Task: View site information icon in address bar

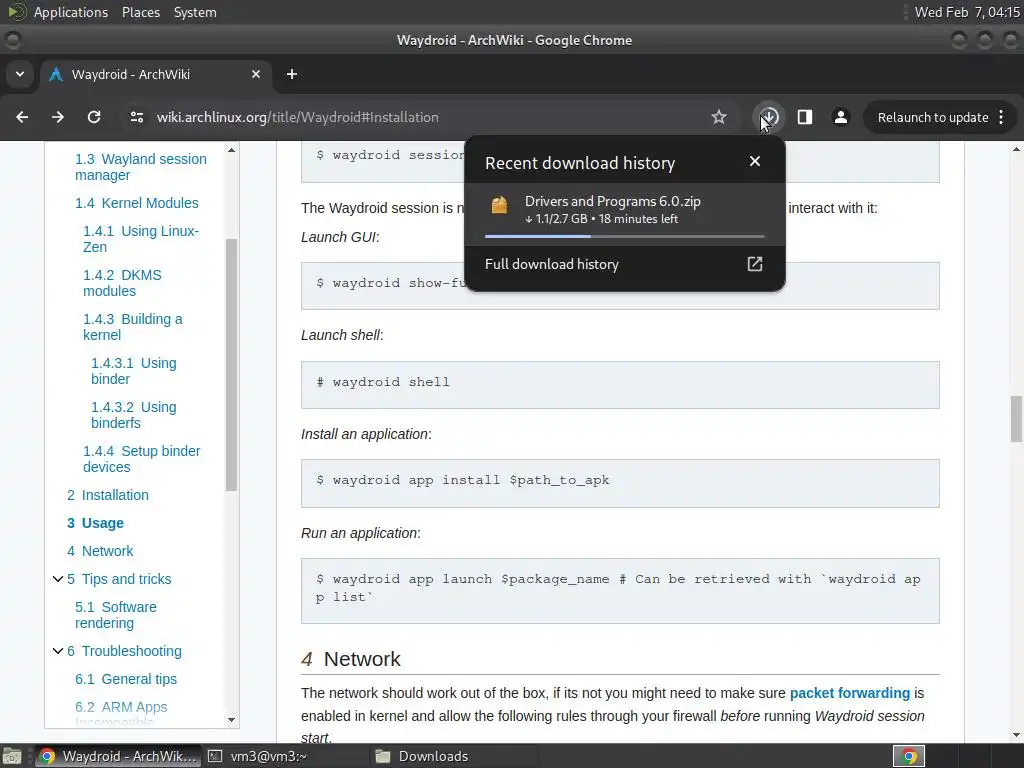Action: coord(136,117)
